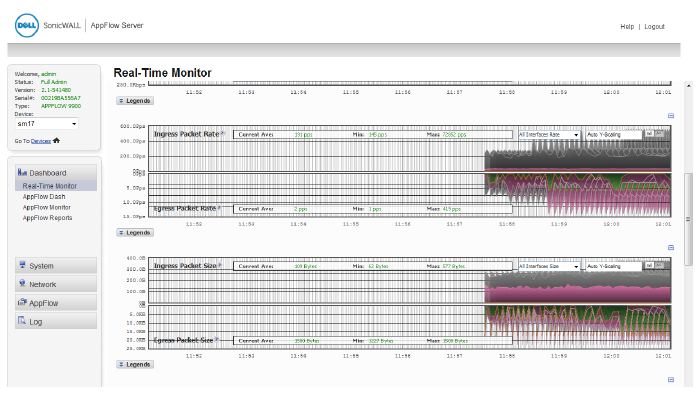Image resolution: width=700 pixels, height=411 pixels.
Task: Click help icon next to Ingress Packet Rate
Action: pos(223,133)
